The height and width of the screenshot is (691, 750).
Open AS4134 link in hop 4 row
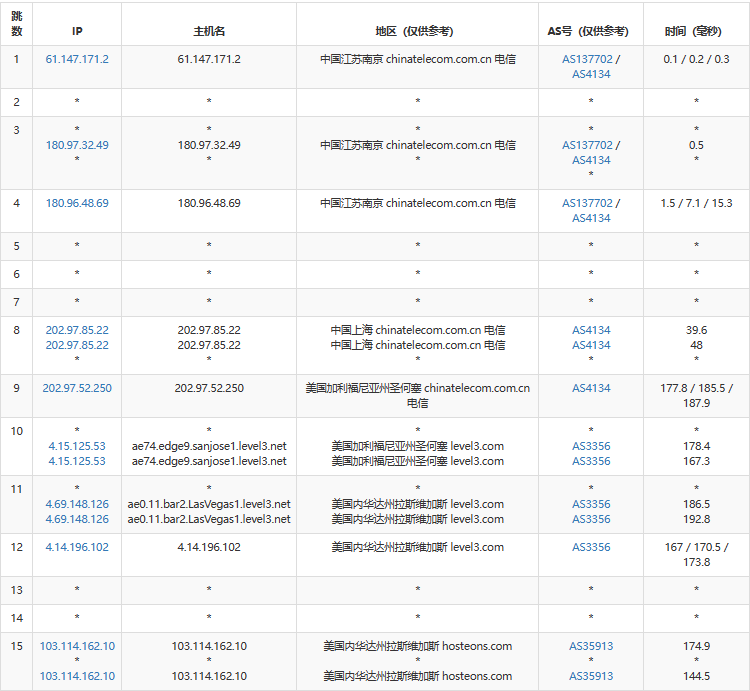pos(591,218)
